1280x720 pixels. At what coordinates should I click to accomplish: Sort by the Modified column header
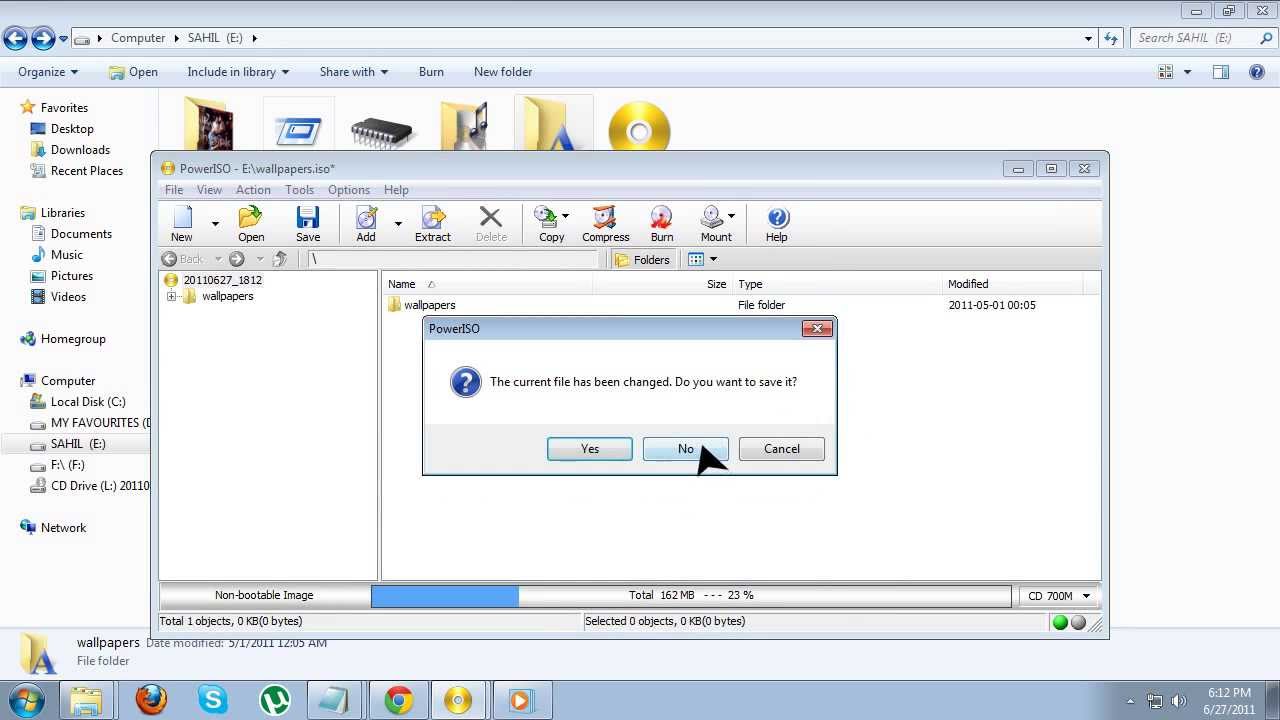click(1013, 284)
